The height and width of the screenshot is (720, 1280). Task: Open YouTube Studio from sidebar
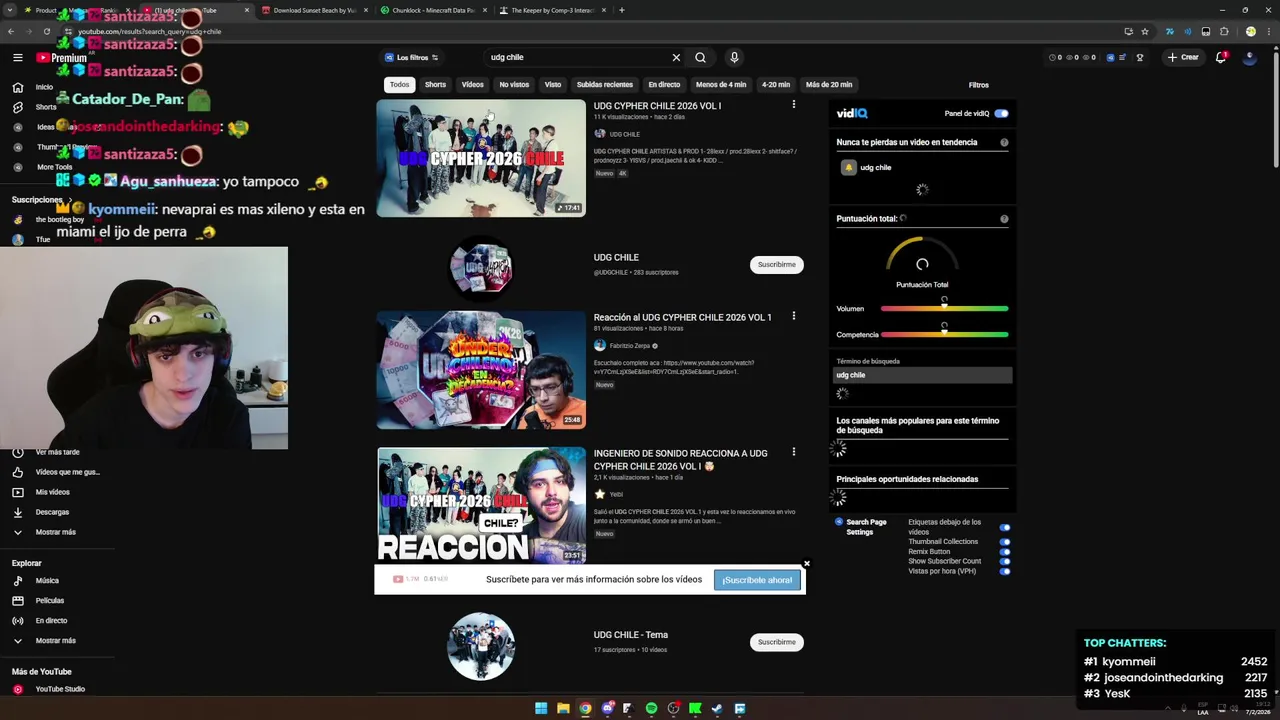click(x=60, y=689)
